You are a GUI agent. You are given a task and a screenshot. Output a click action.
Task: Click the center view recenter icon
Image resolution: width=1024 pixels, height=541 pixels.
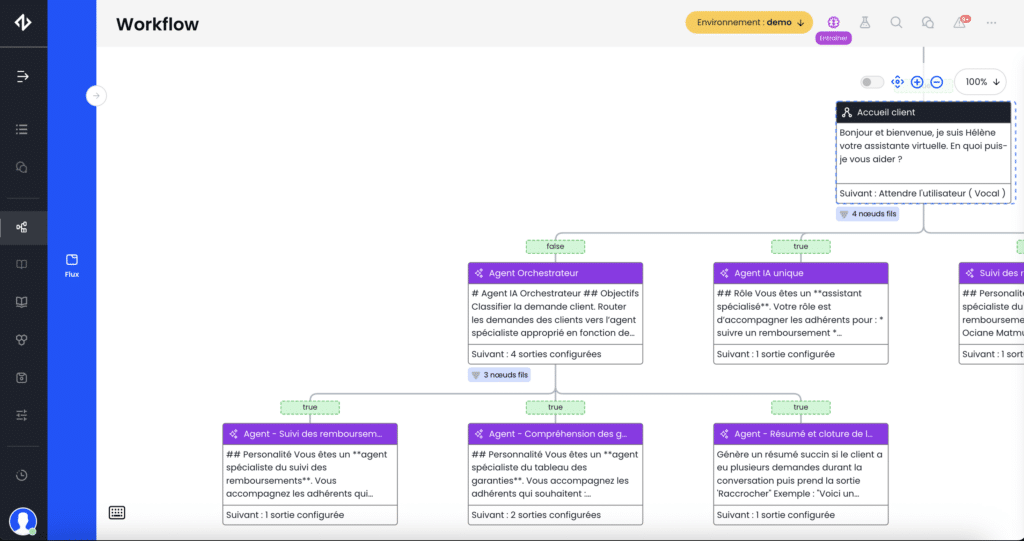point(897,82)
